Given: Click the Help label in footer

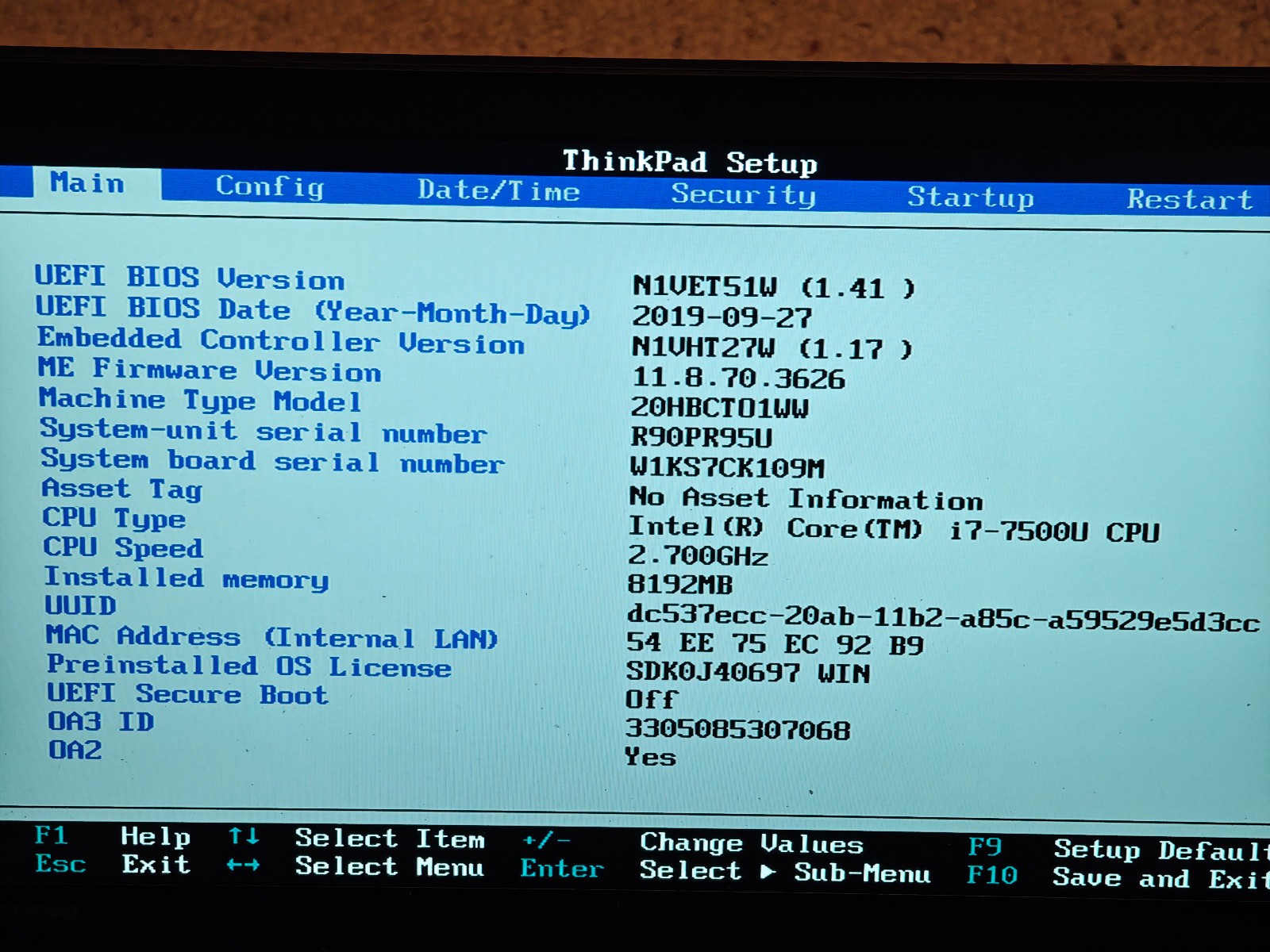Looking at the screenshot, I should tap(156, 837).
